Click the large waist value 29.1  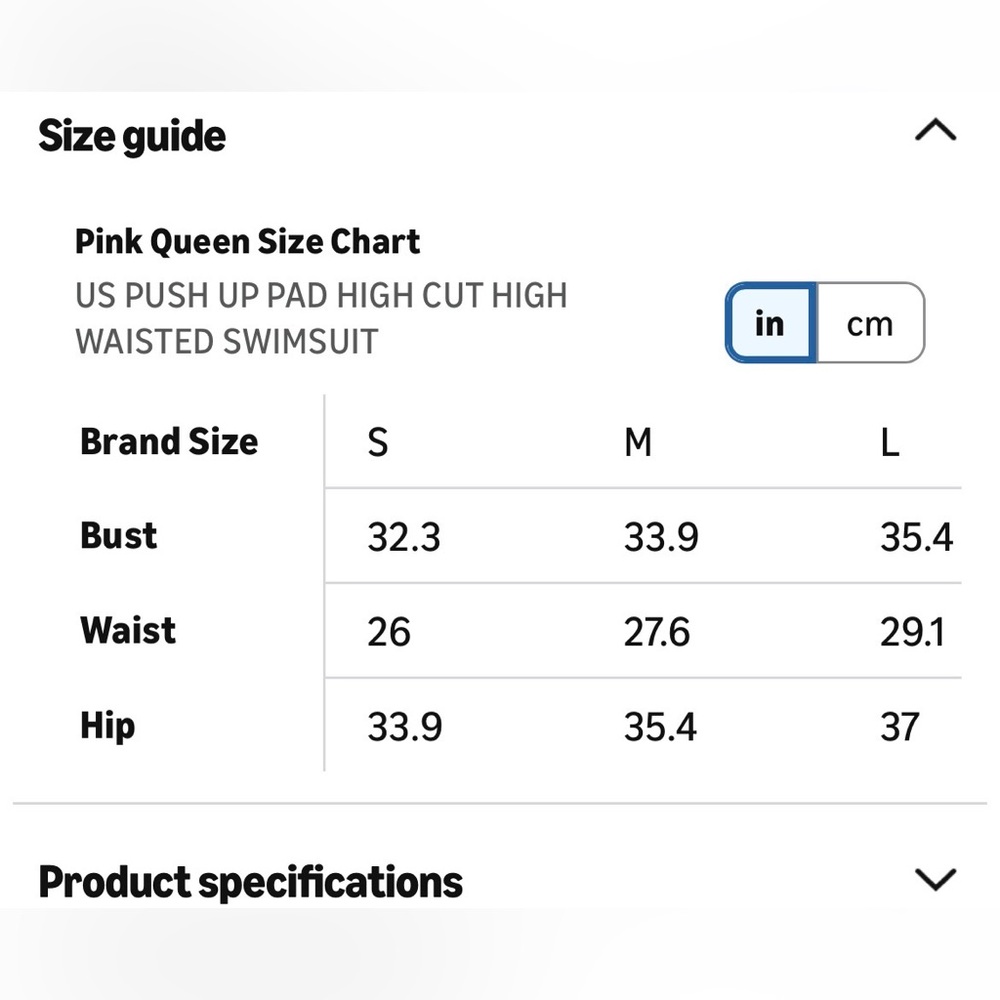(x=913, y=632)
